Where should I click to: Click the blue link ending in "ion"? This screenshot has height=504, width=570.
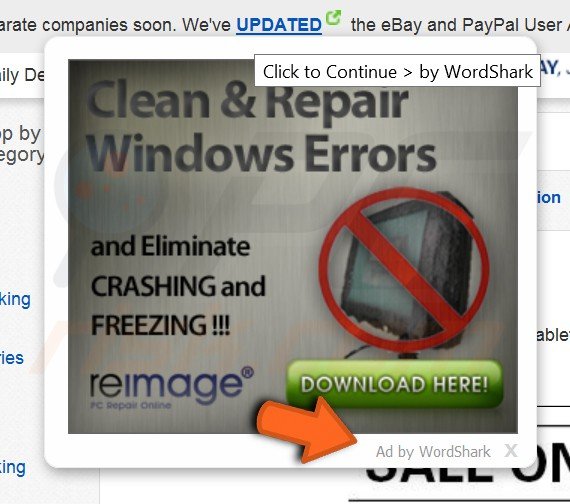tap(549, 197)
